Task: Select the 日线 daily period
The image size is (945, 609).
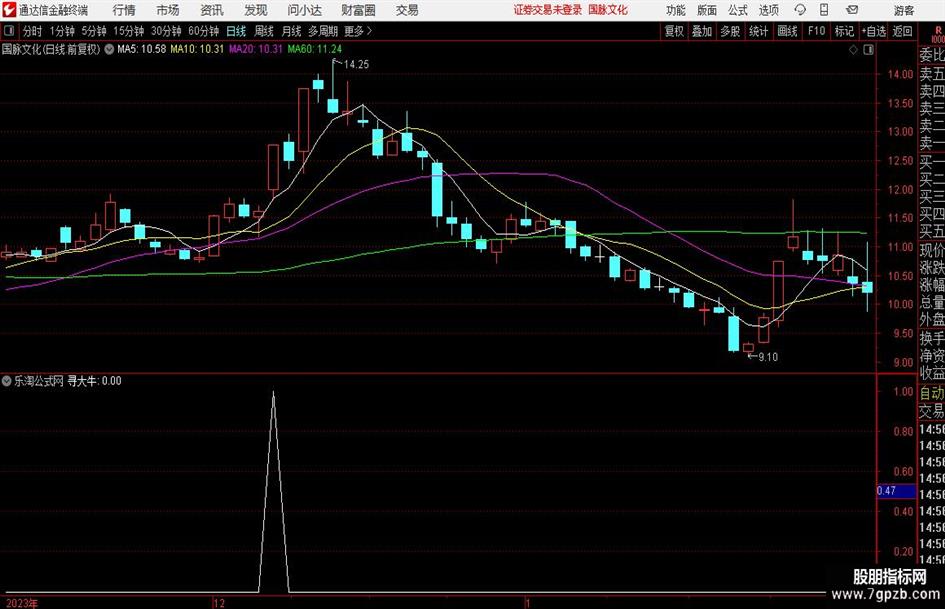Action: [236, 31]
